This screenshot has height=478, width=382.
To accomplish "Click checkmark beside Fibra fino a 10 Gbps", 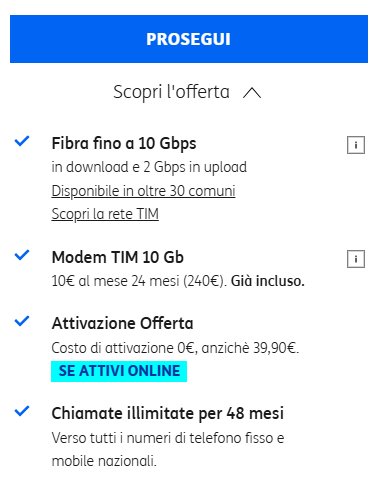I will [22, 141].
